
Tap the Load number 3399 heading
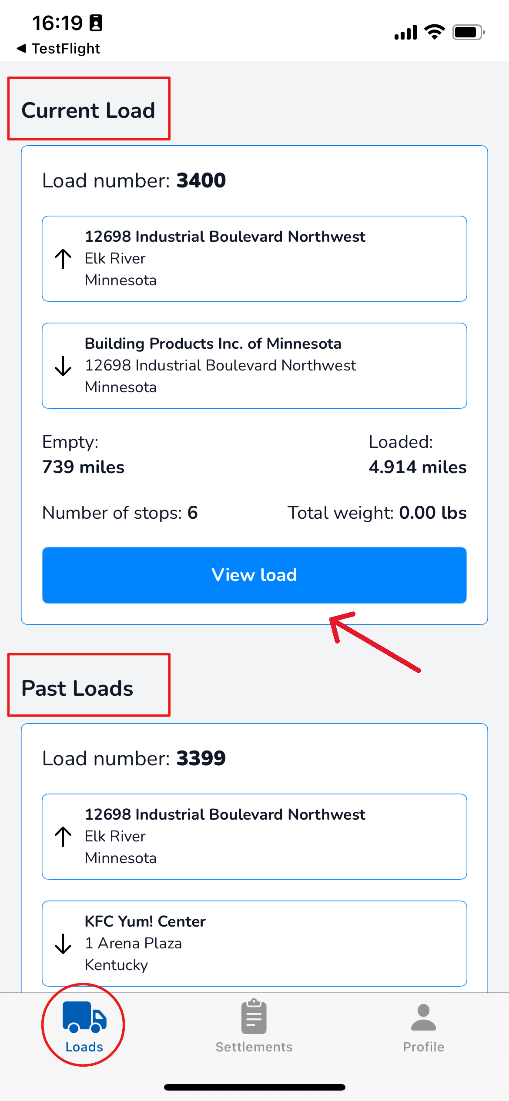(134, 758)
